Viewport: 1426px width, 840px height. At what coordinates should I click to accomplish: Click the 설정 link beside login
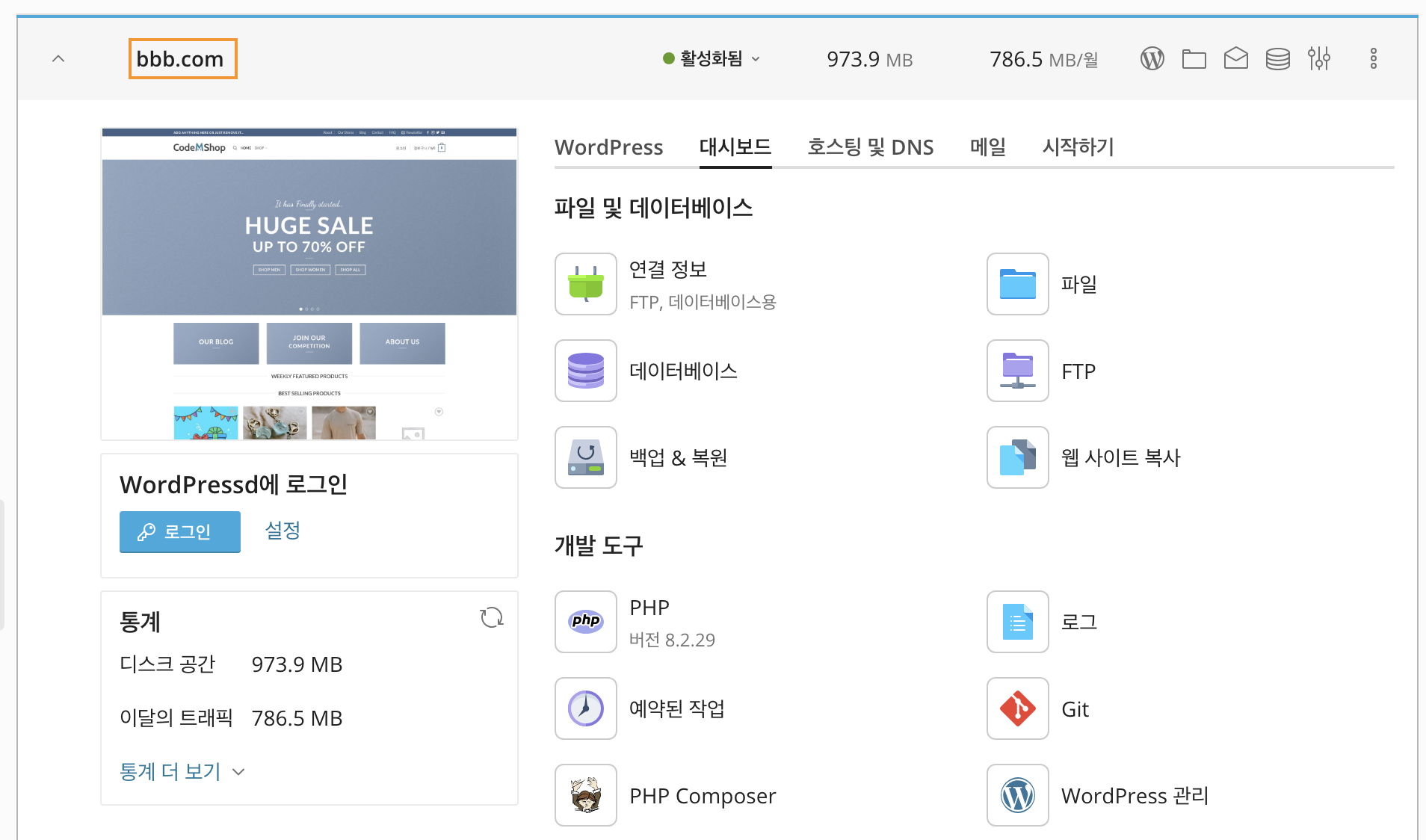click(283, 531)
